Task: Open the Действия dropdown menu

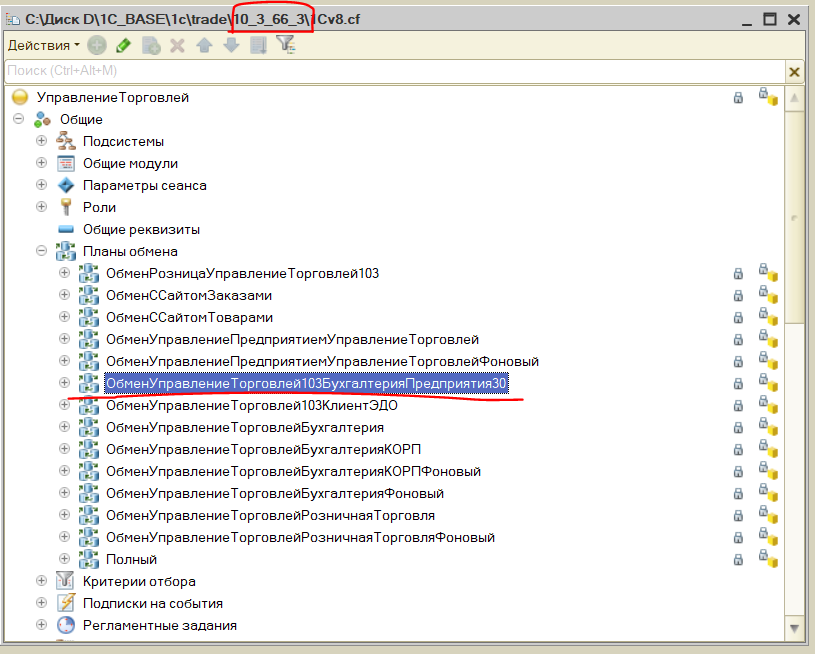Action: (44, 46)
